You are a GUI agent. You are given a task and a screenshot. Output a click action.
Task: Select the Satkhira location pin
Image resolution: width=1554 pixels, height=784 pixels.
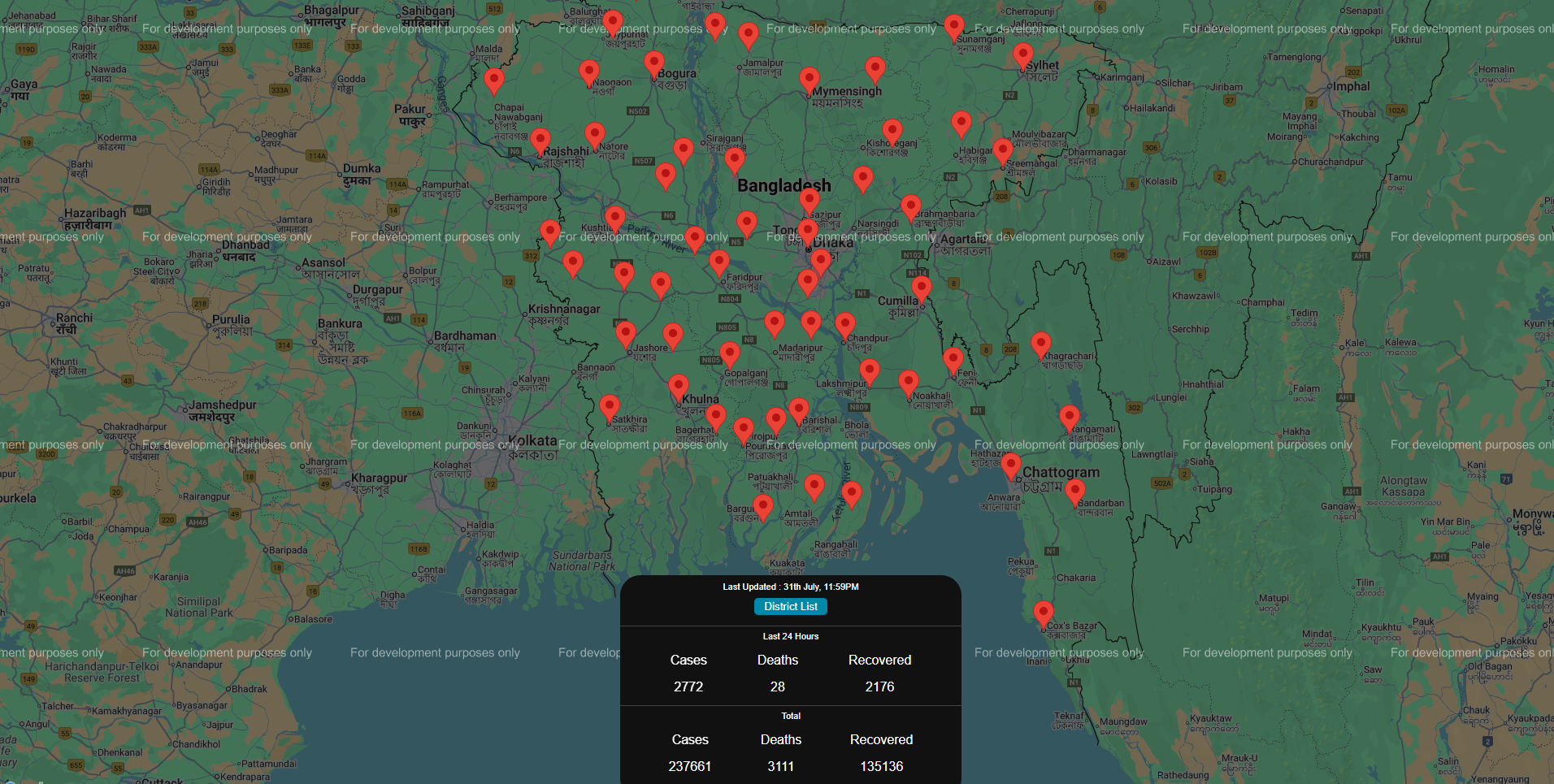[x=609, y=407]
